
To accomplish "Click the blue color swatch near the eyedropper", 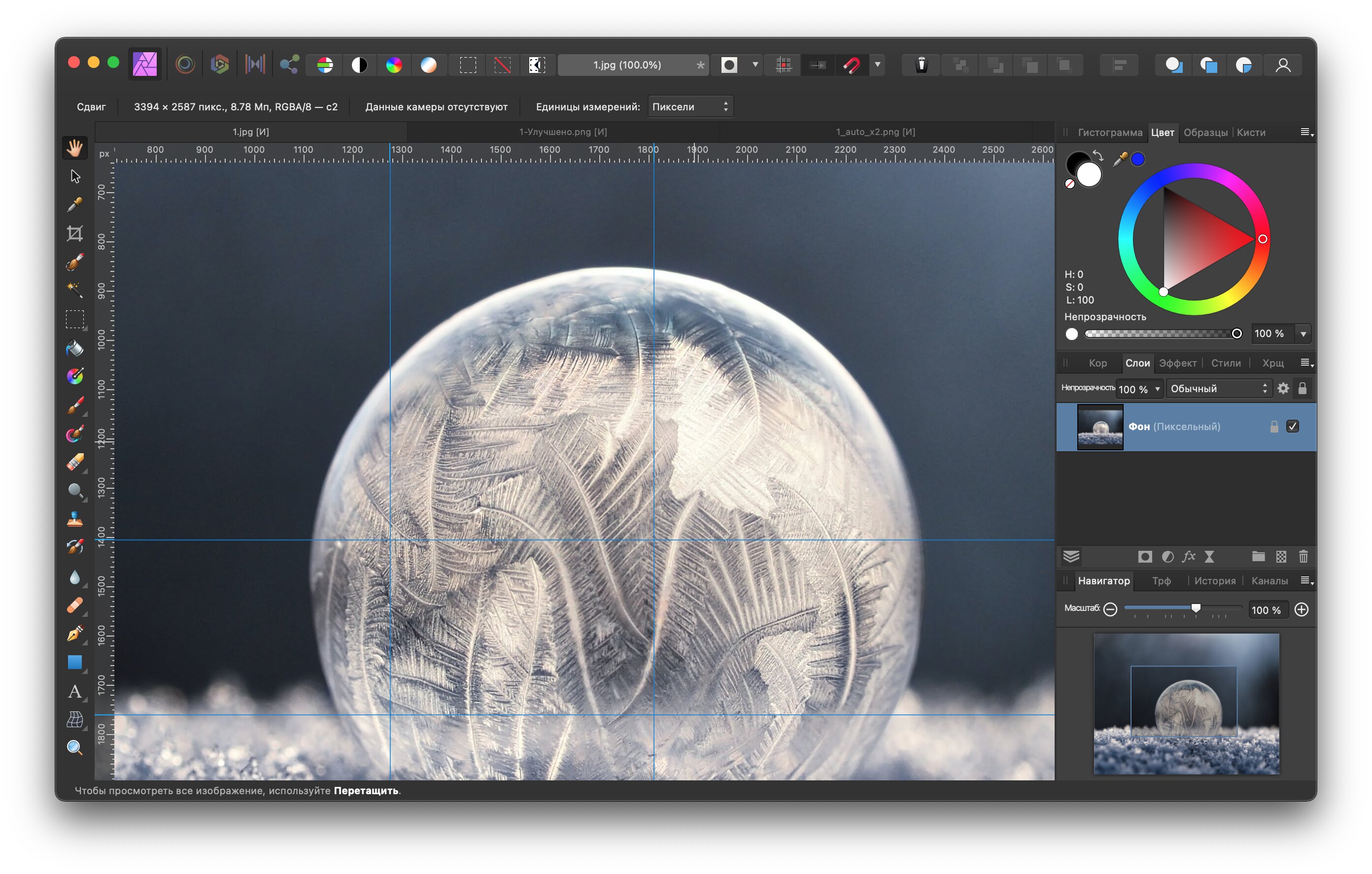I will (1138, 160).
